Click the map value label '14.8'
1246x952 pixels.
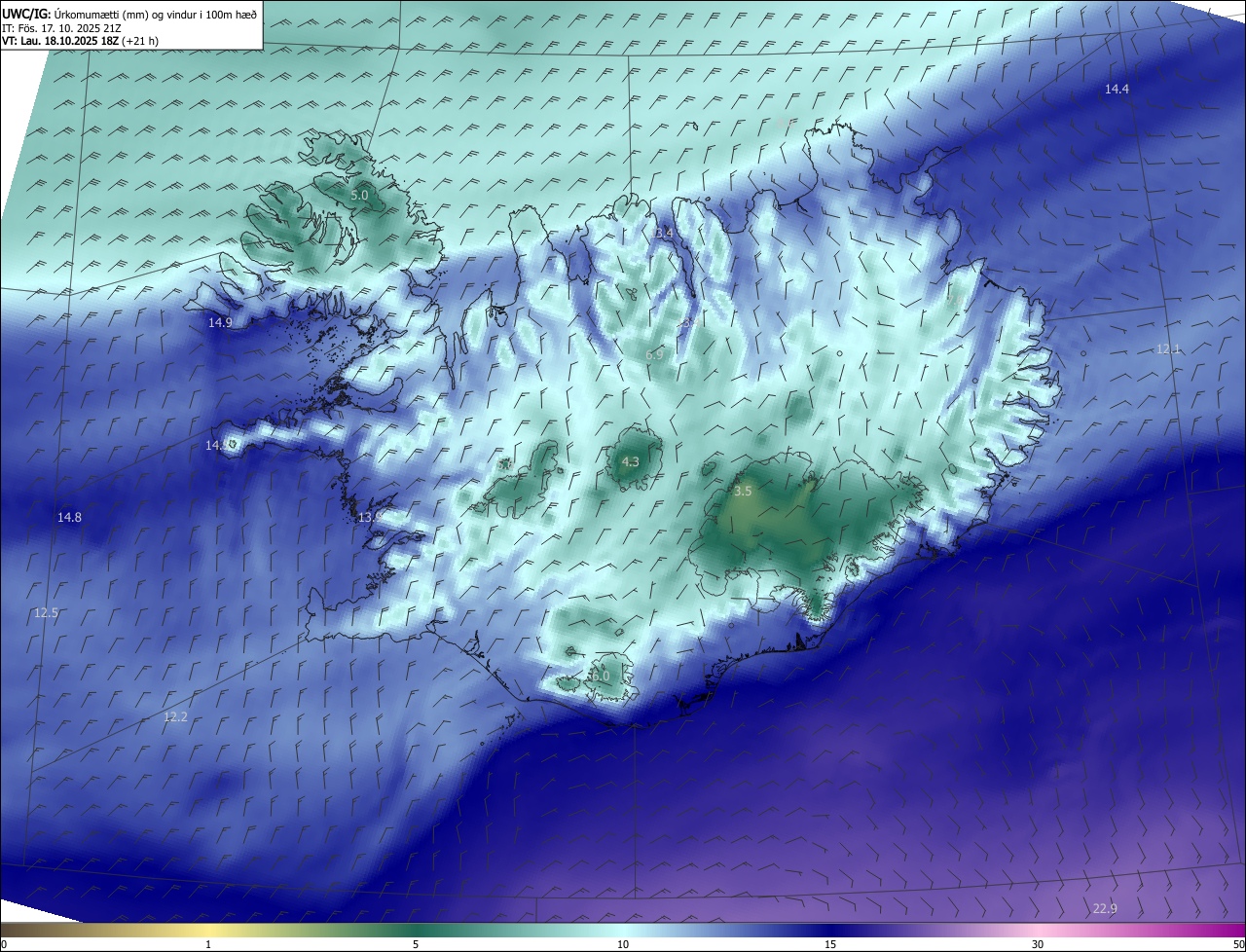pyautogui.click(x=69, y=518)
